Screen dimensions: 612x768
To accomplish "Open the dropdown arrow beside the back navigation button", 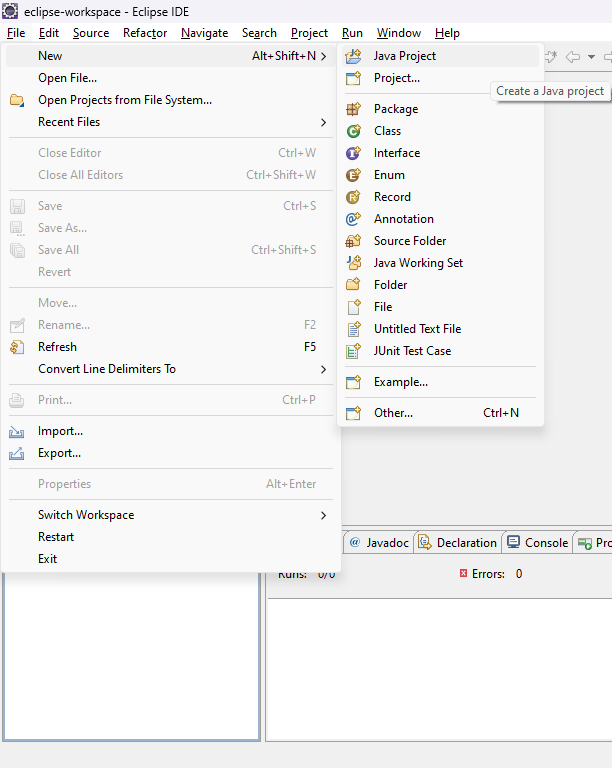I will click(x=591, y=57).
